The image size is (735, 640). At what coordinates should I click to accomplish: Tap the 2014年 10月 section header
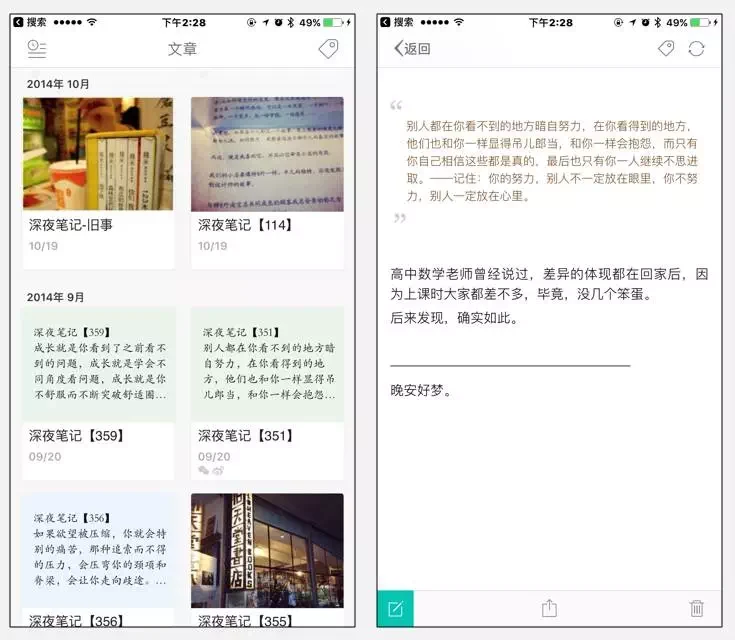58,84
